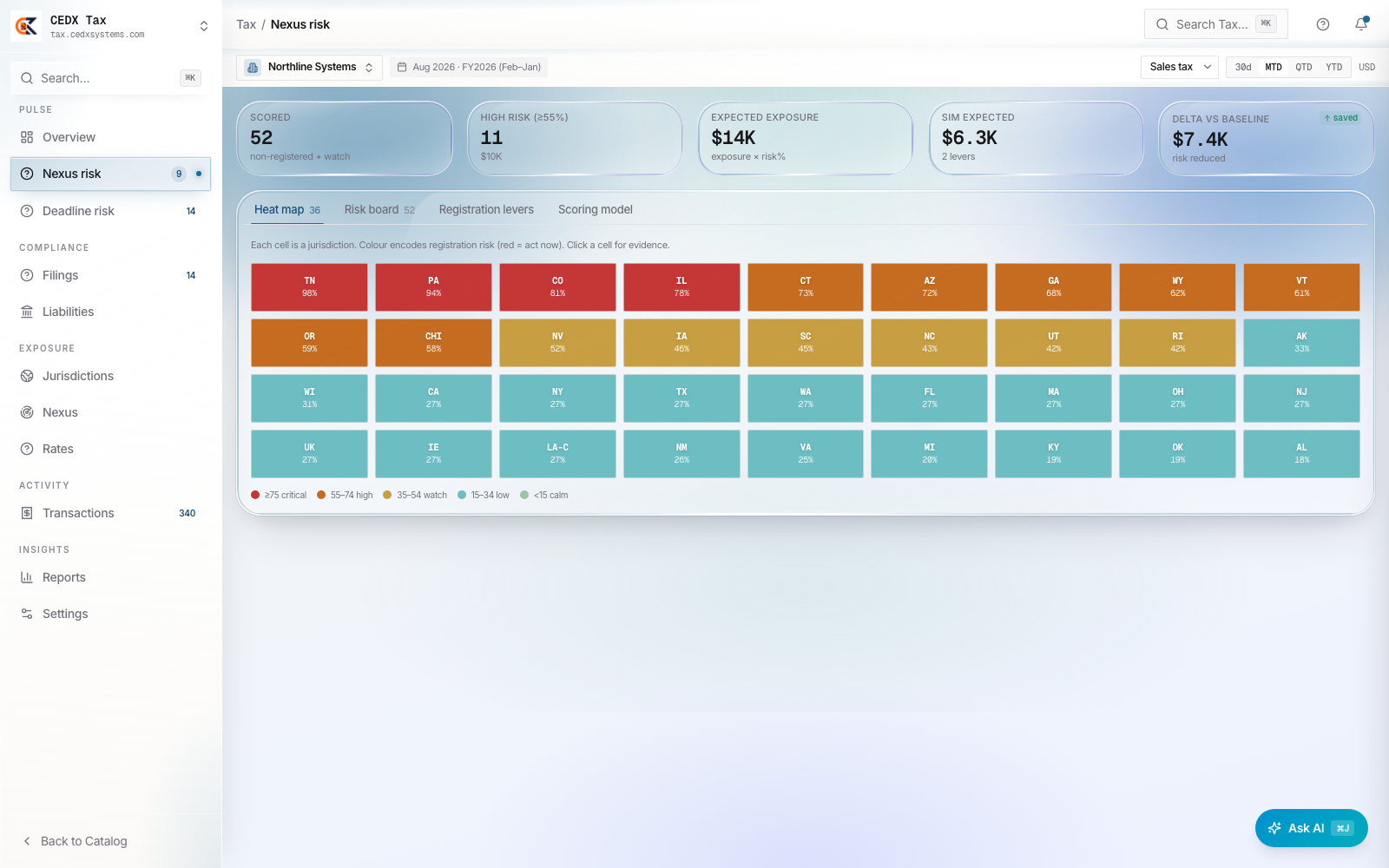Switch to the Heat map tab
The height and width of the screenshot is (868, 1389).
[287, 209]
